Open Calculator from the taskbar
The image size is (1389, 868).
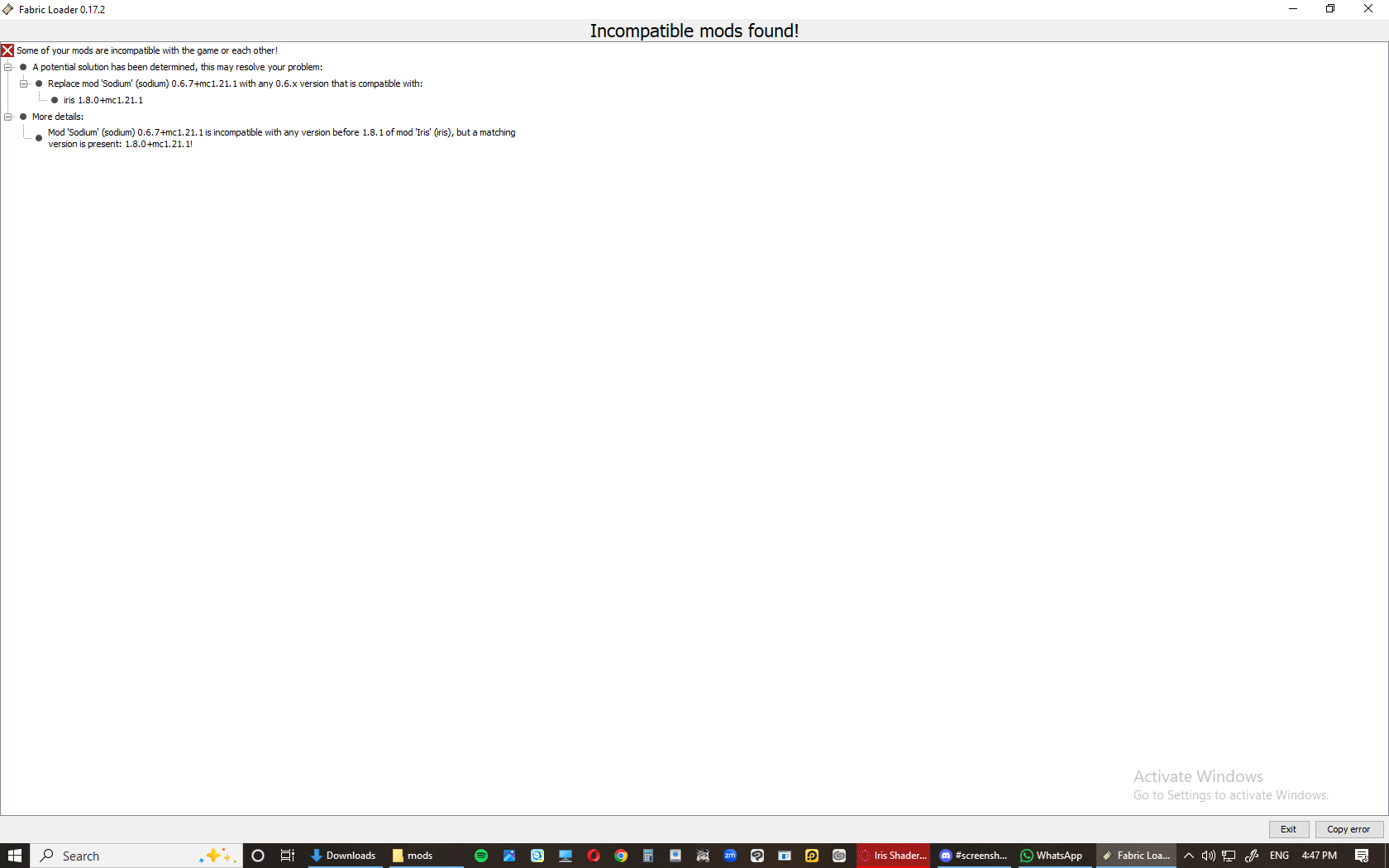648,856
